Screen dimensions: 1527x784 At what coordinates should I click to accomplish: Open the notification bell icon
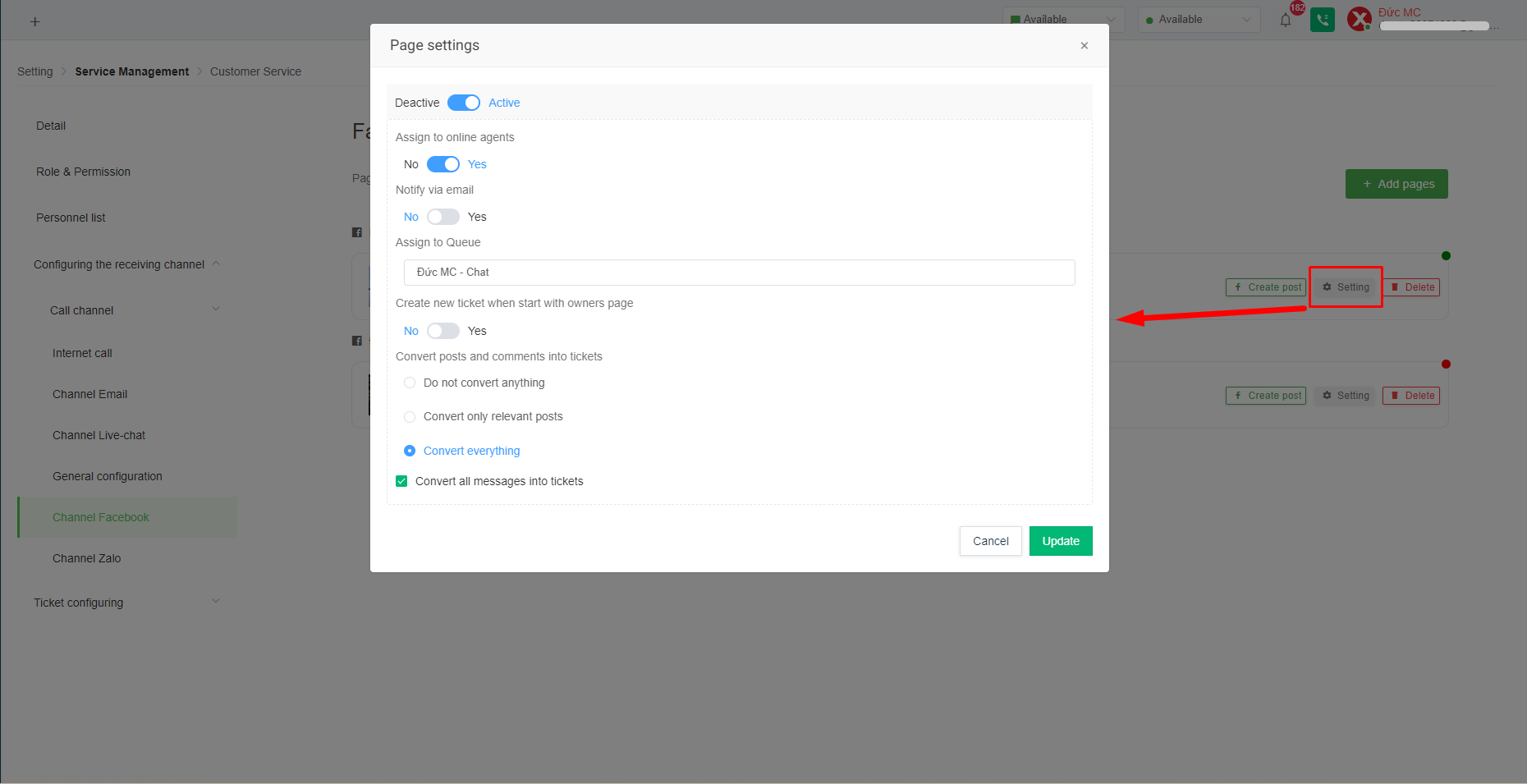(1286, 20)
